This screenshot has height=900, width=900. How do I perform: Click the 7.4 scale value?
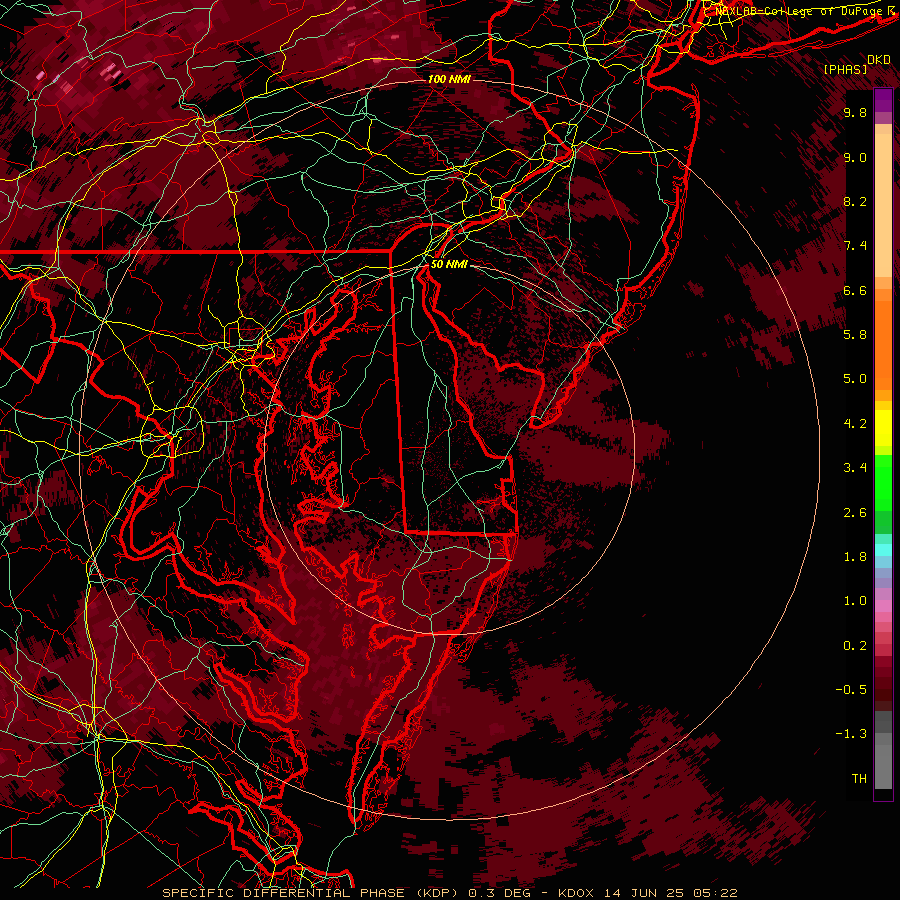click(855, 246)
